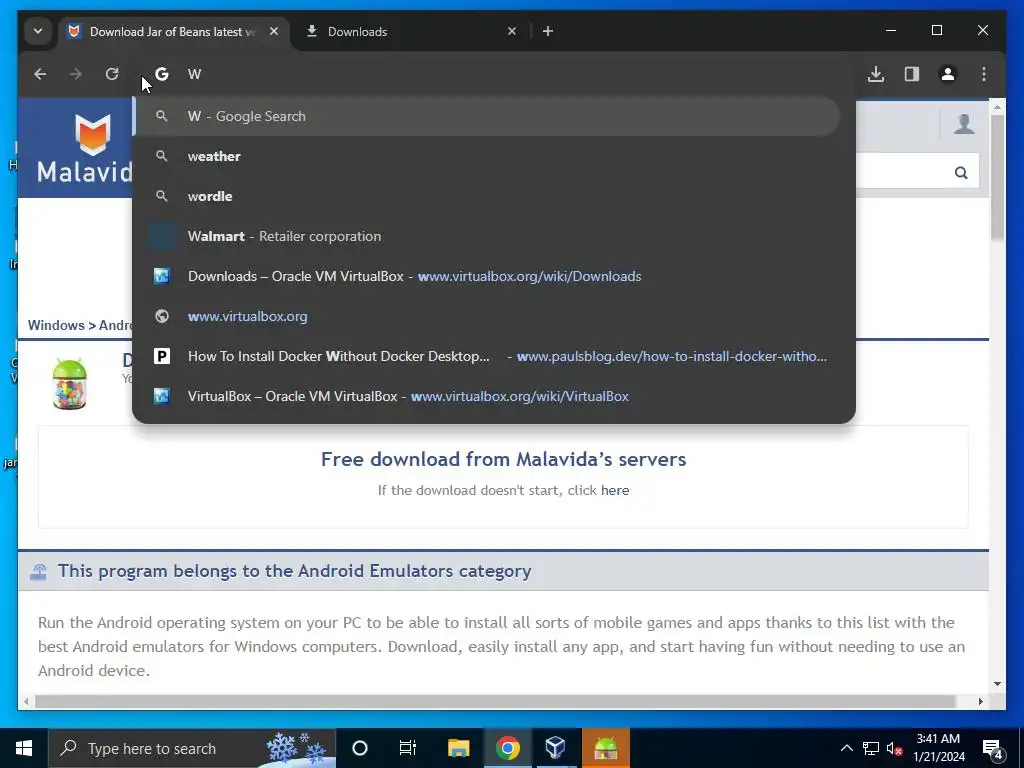Click the muted volume tray icon
The image size is (1024, 768).
[894, 748]
